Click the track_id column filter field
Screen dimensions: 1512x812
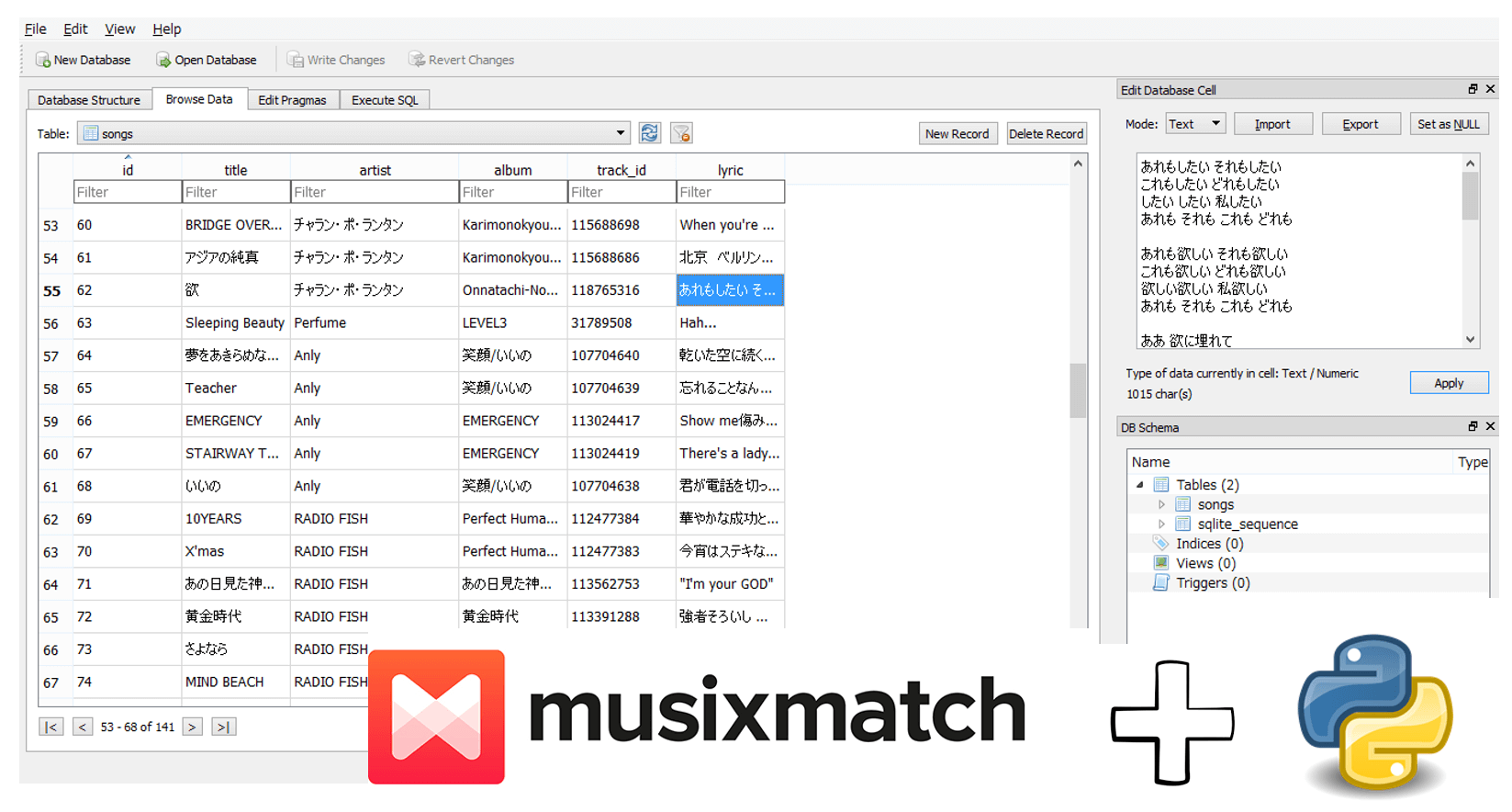622,192
